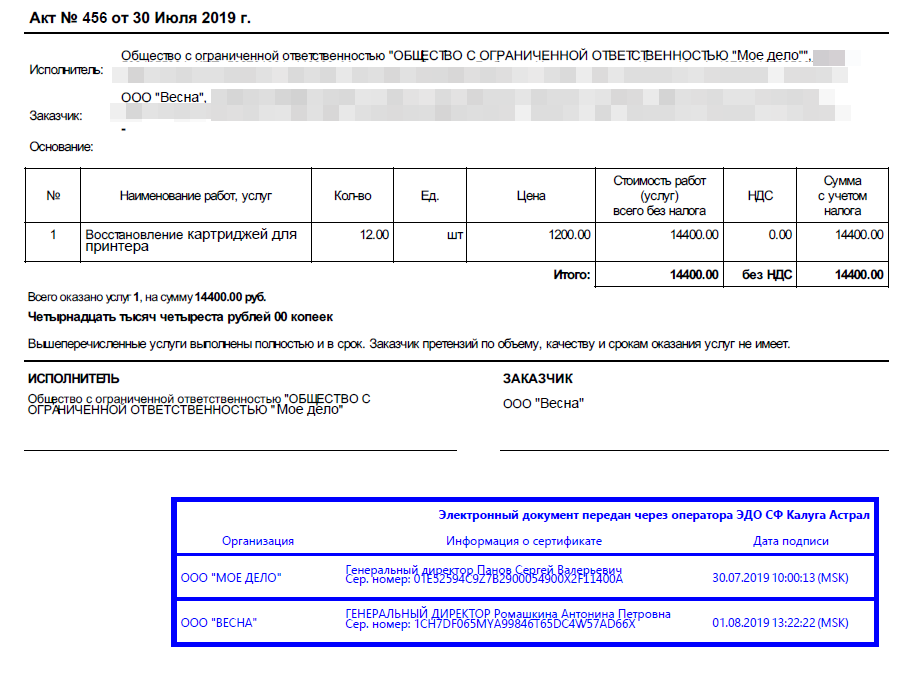The image size is (913, 678).
Task: Click the 'Дата подписи' stamp header
Action: click(790, 541)
